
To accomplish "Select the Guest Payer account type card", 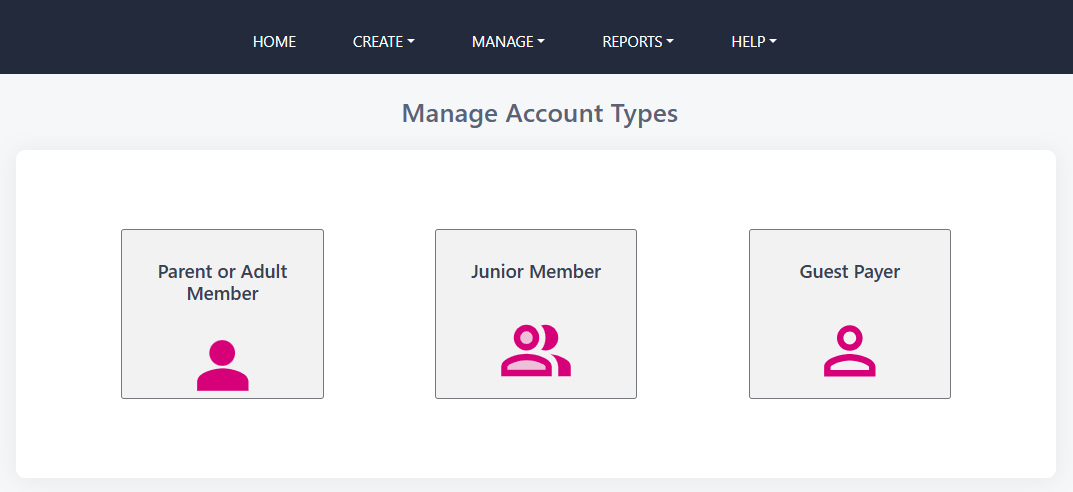I will point(850,314).
